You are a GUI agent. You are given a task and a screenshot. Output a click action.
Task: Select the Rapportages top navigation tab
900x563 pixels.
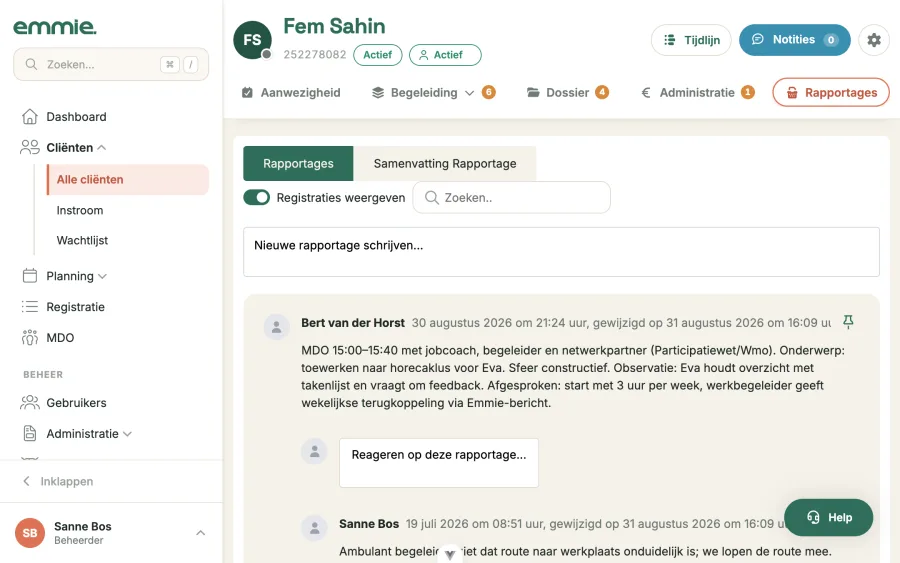(x=831, y=92)
